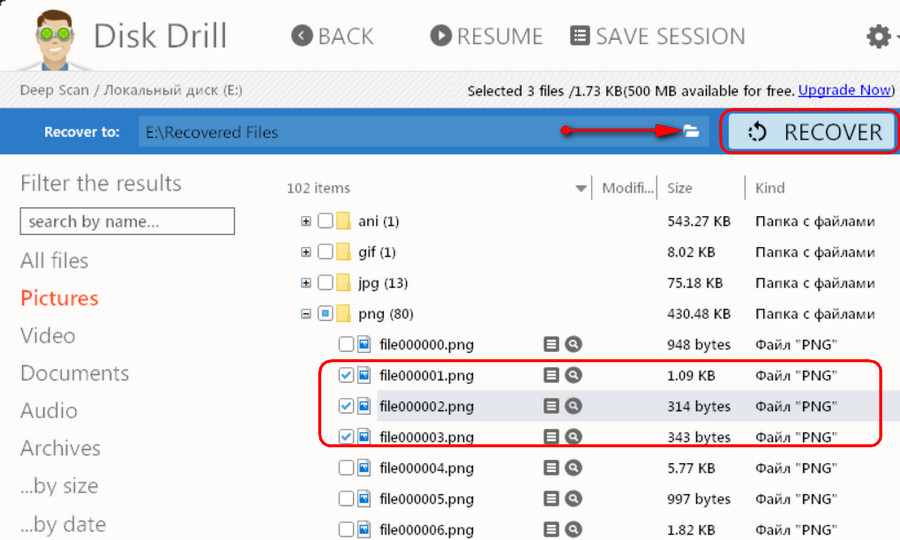
Task: Click the gif folder icon
Action: (343, 252)
